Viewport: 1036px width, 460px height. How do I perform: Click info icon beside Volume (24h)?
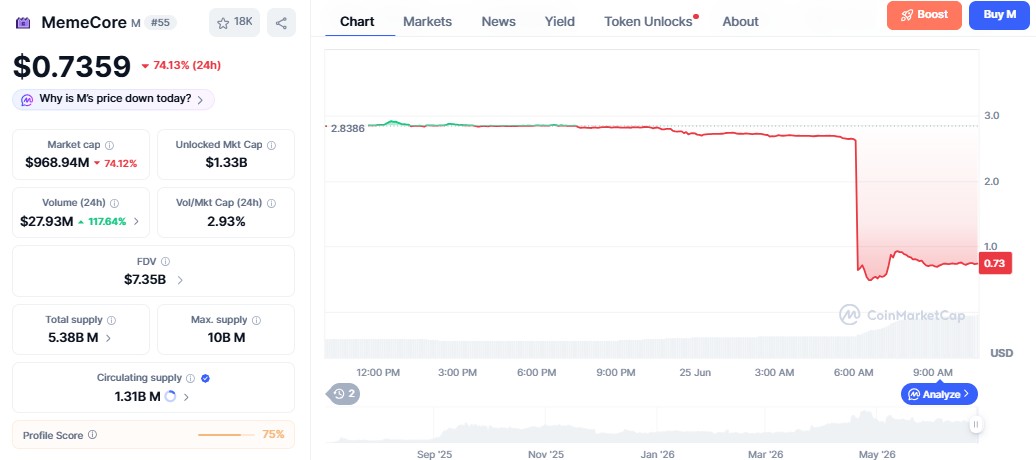coord(114,203)
